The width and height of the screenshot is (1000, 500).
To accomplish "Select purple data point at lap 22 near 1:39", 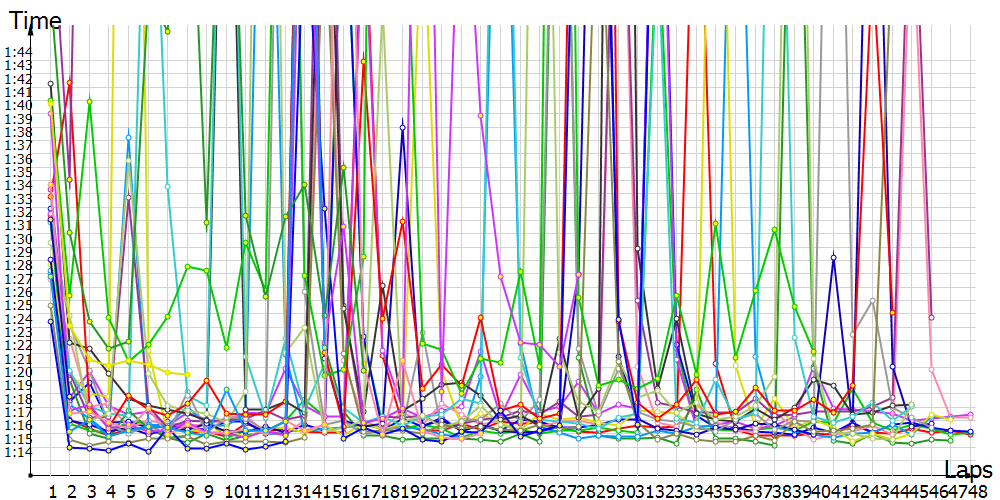I will [x=481, y=115].
